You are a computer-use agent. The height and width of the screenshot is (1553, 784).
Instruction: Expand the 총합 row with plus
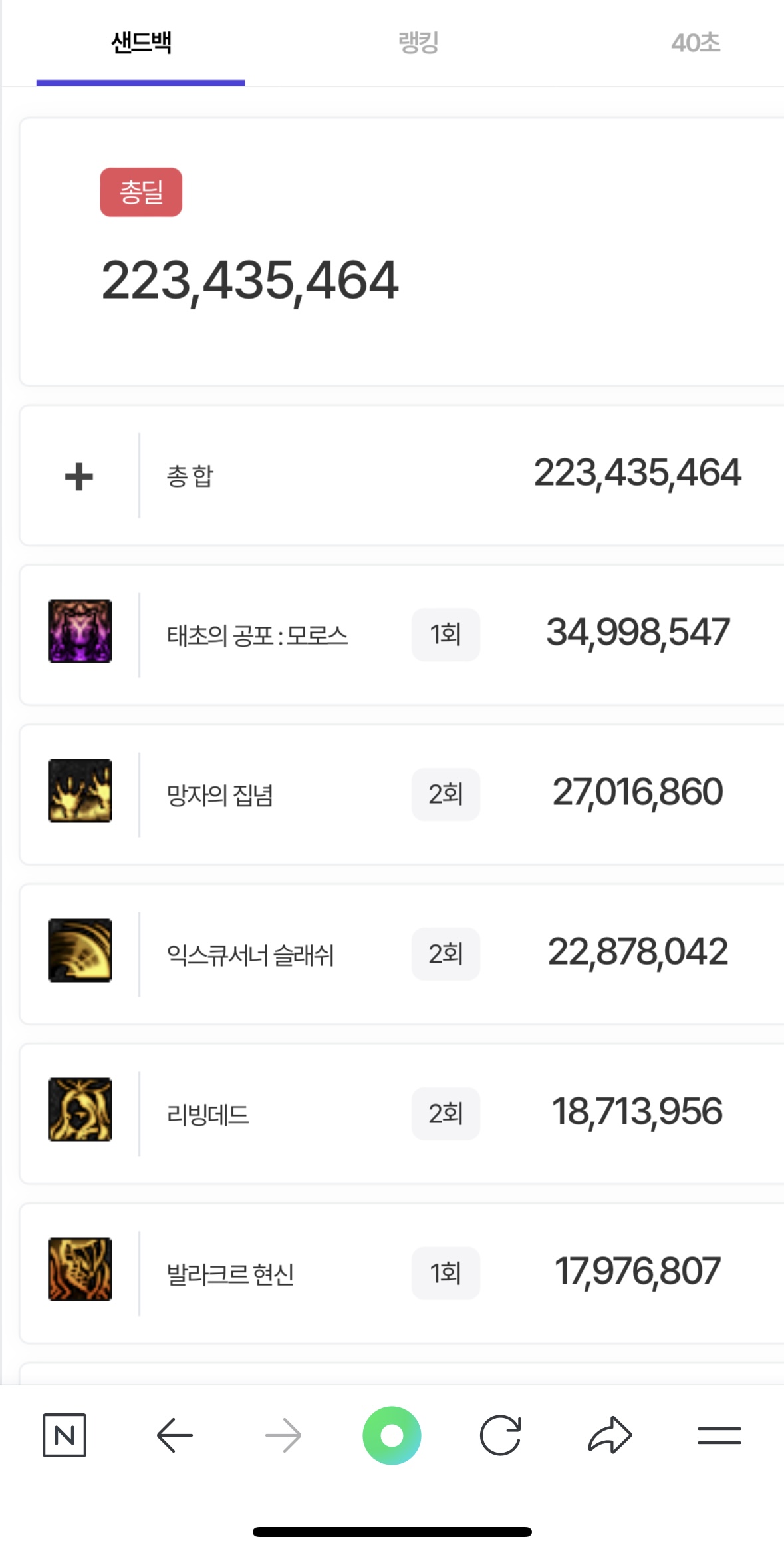click(78, 476)
